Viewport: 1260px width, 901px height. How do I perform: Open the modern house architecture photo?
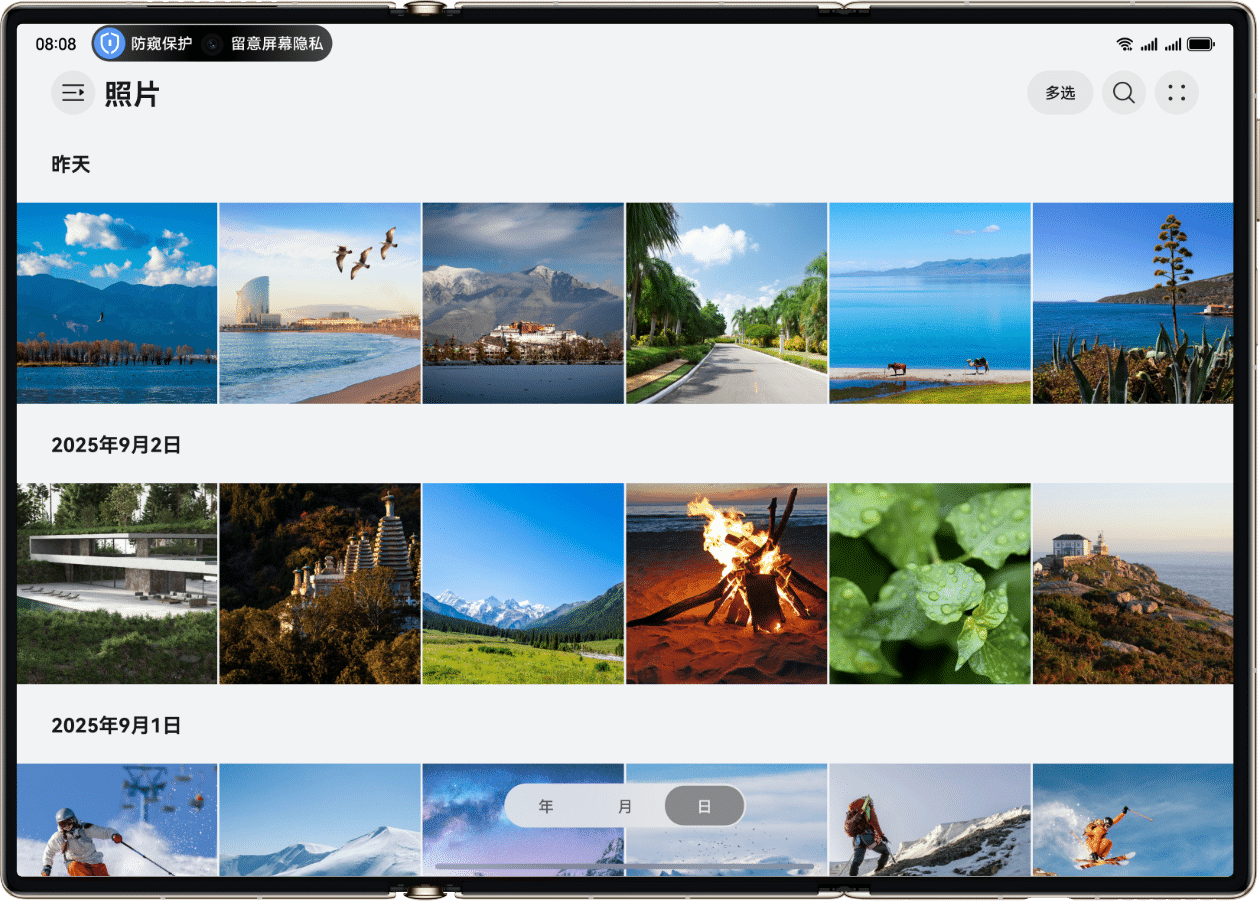(x=116, y=583)
